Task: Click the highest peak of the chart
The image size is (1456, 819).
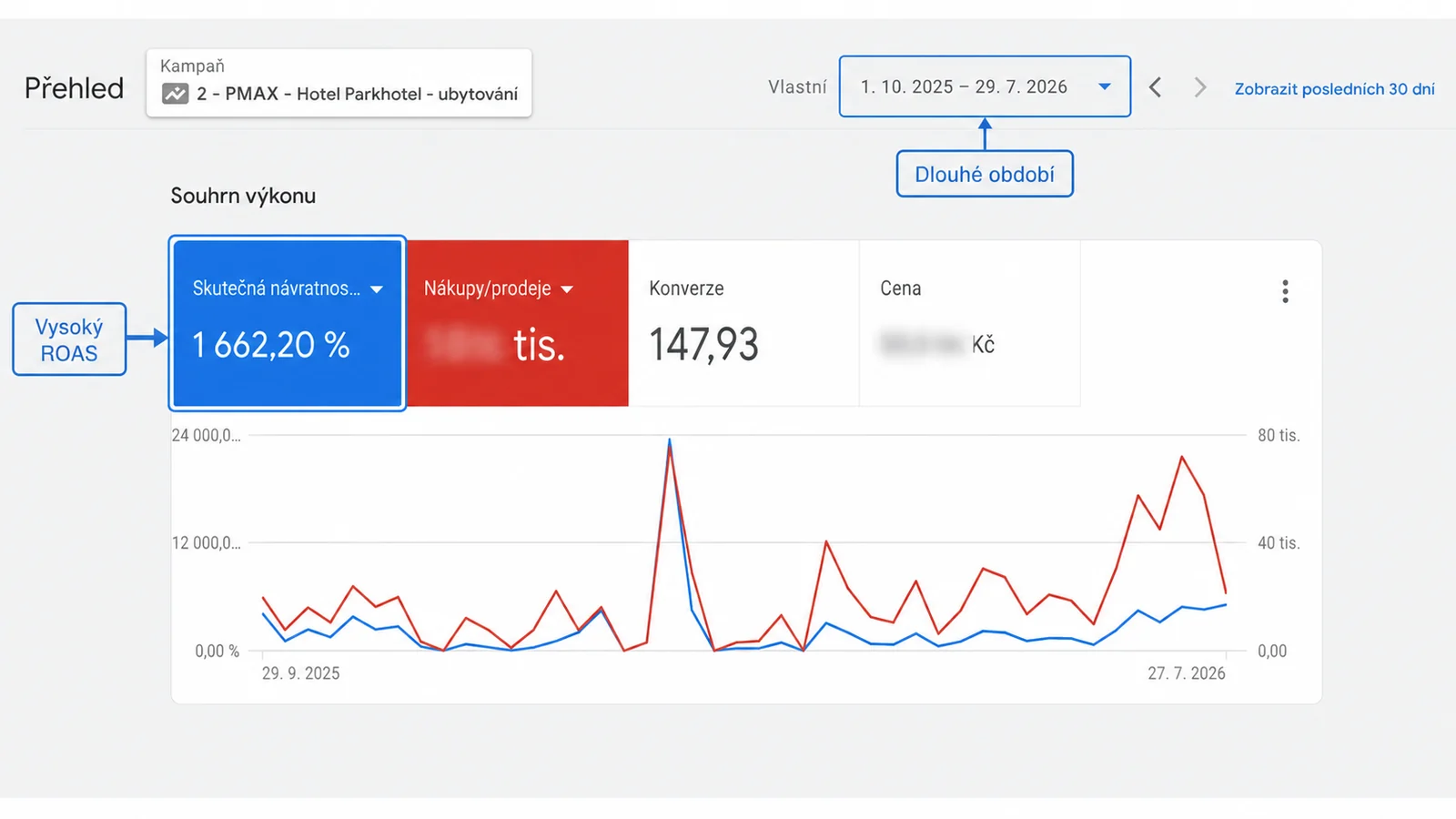Action: [670, 441]
